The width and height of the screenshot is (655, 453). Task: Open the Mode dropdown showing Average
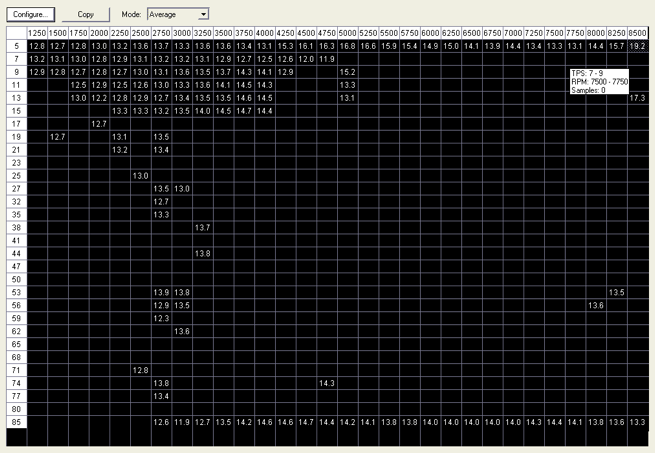[x=177, y=15]
